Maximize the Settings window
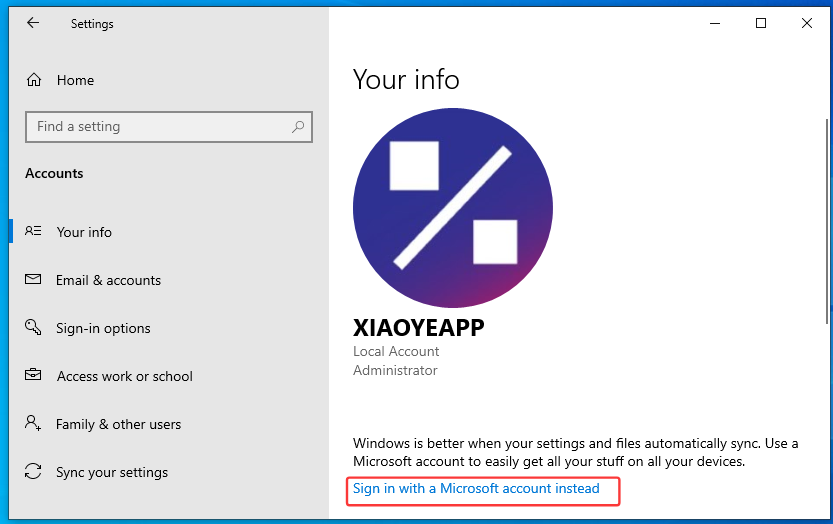833x524 pixels. (761, 23)
